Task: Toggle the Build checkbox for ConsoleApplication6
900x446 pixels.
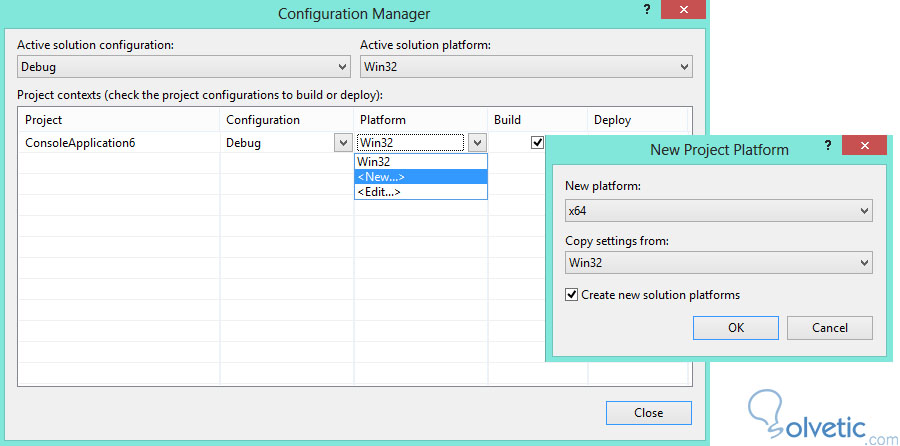Action: [x=537, y=142]
